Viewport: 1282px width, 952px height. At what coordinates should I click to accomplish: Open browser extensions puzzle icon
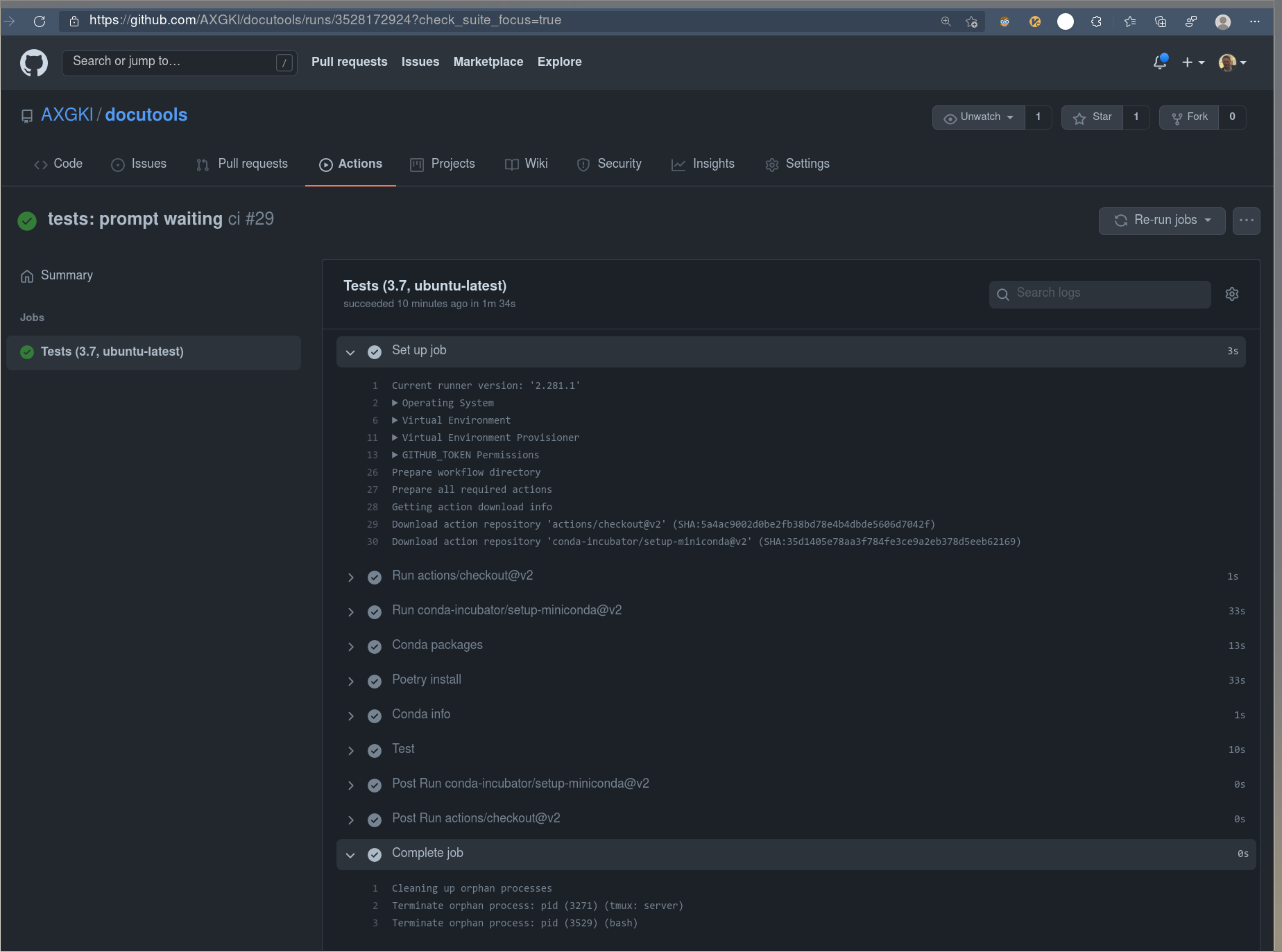click(1096, 21)
